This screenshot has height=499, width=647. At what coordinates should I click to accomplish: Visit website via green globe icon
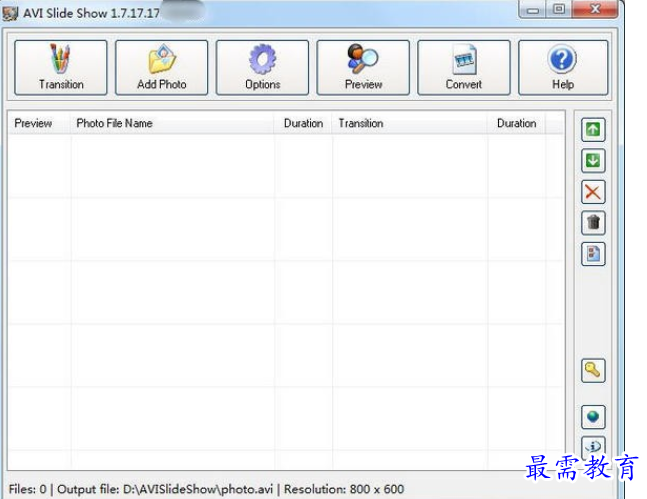[x=593, y=417]
